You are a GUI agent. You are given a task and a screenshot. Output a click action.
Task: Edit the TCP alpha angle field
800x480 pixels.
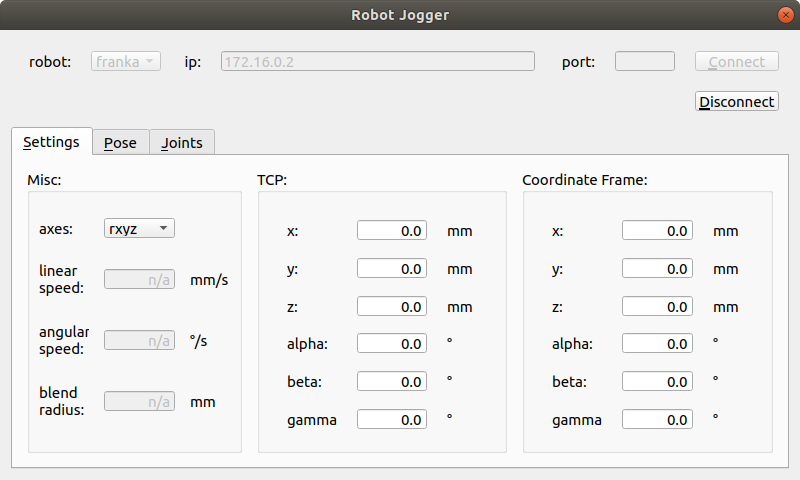pos(392,343)
